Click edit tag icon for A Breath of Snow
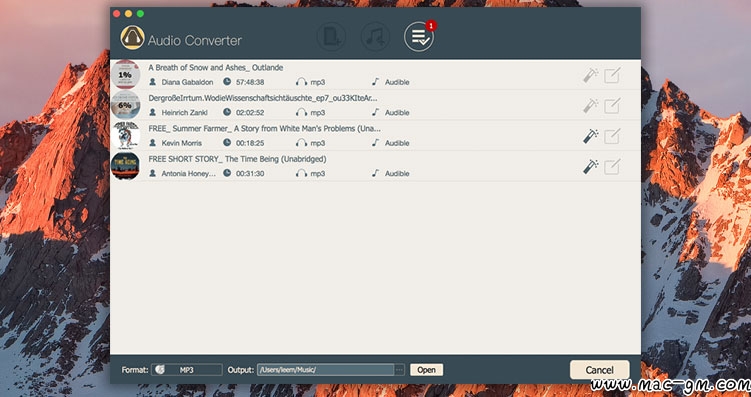This screenshot has height=397, width=751. click(x=612, y=75)
